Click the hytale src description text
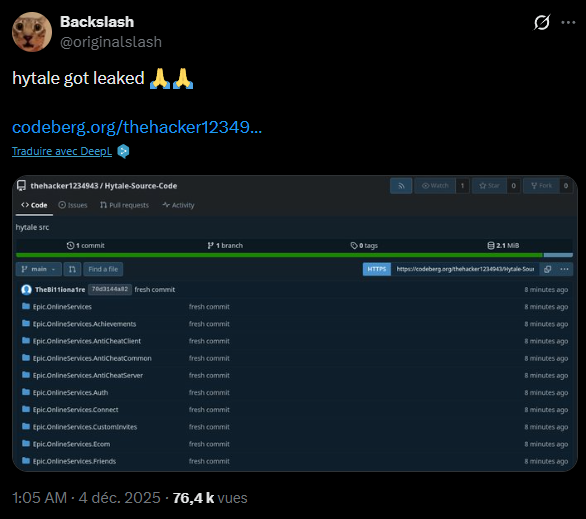The height and width of the screenshot is (519, 586). pos(32,227)
